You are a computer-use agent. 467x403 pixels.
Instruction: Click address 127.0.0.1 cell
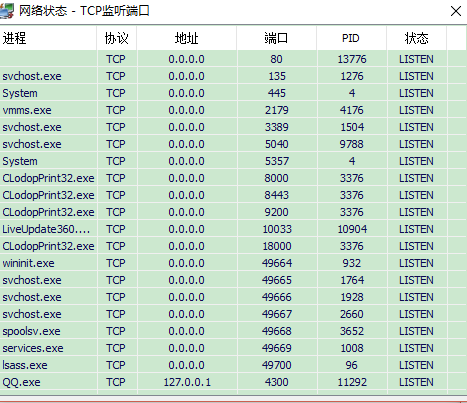(x=187, y=382)
